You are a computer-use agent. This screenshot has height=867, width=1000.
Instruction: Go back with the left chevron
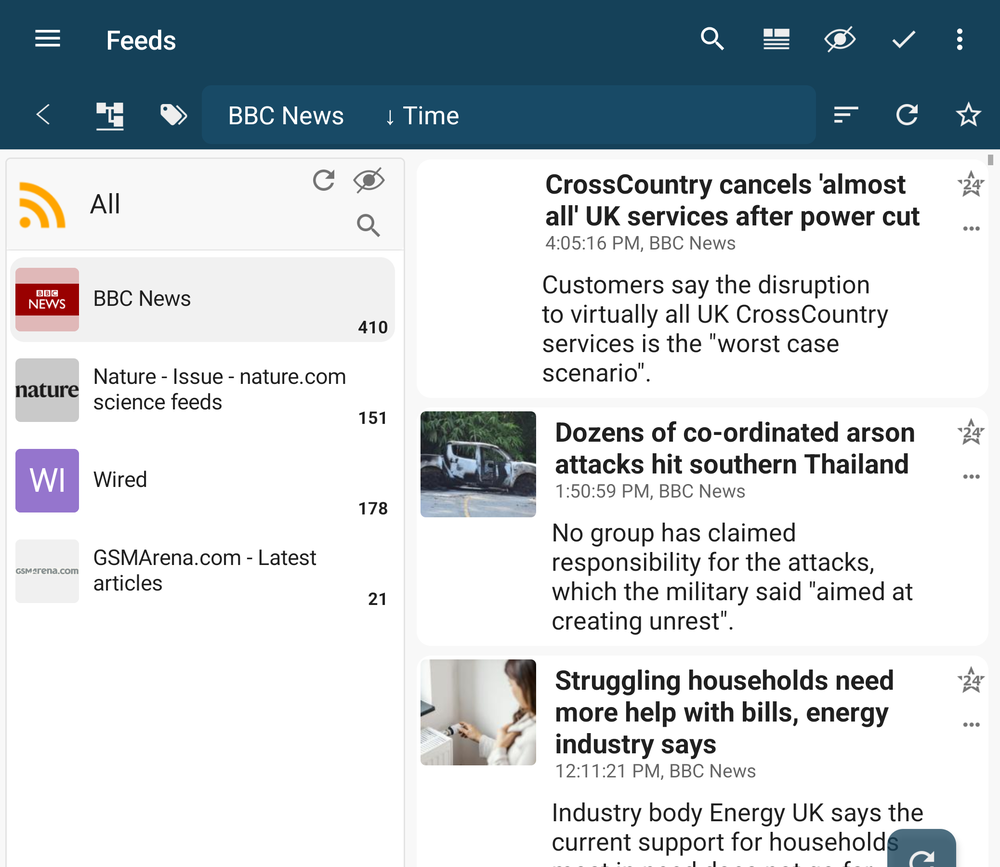(43, 115)
